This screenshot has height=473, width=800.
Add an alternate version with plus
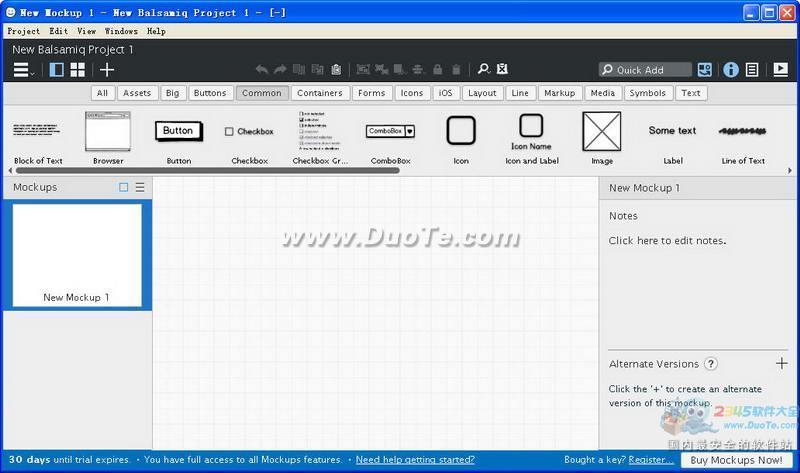coord(781,363)
